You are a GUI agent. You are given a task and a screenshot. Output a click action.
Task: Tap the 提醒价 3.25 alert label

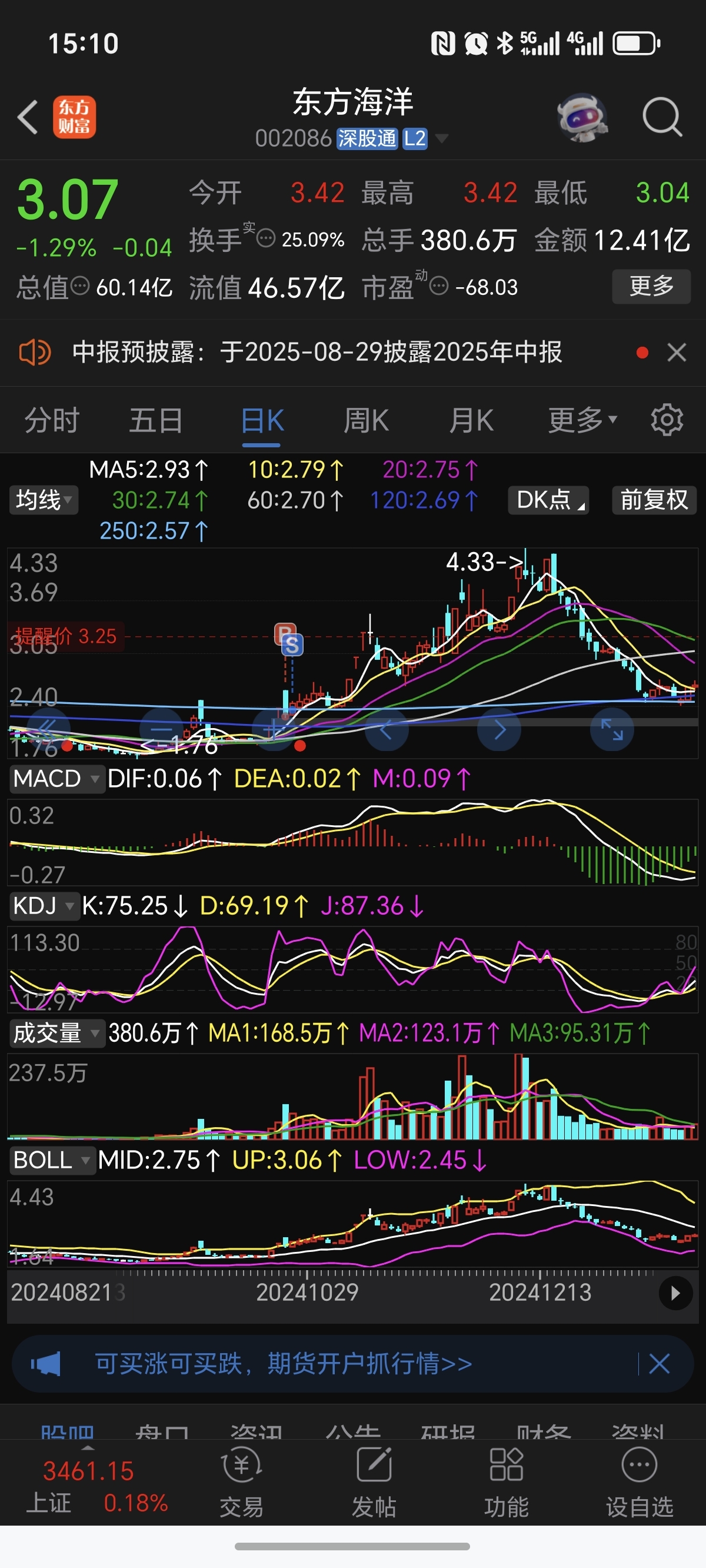[x=66, y=636]
